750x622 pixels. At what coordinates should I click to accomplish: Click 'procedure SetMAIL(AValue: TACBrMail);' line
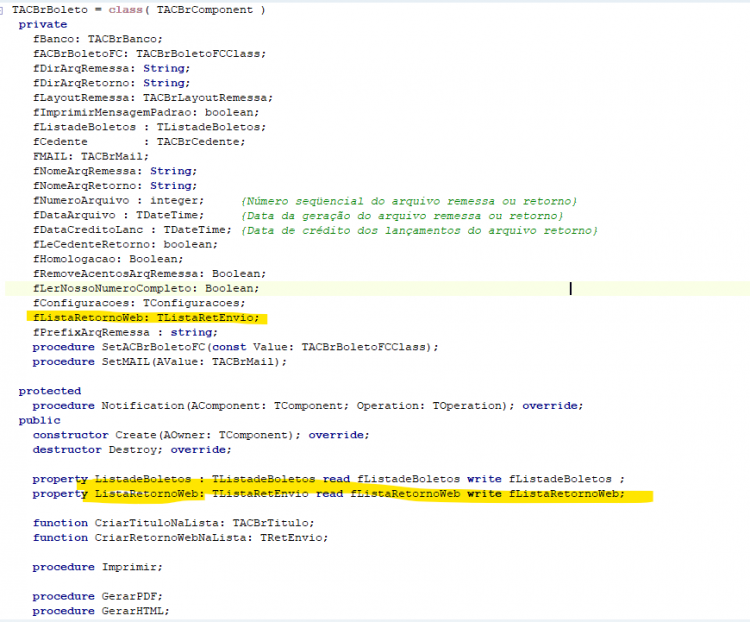pos(160,362)
